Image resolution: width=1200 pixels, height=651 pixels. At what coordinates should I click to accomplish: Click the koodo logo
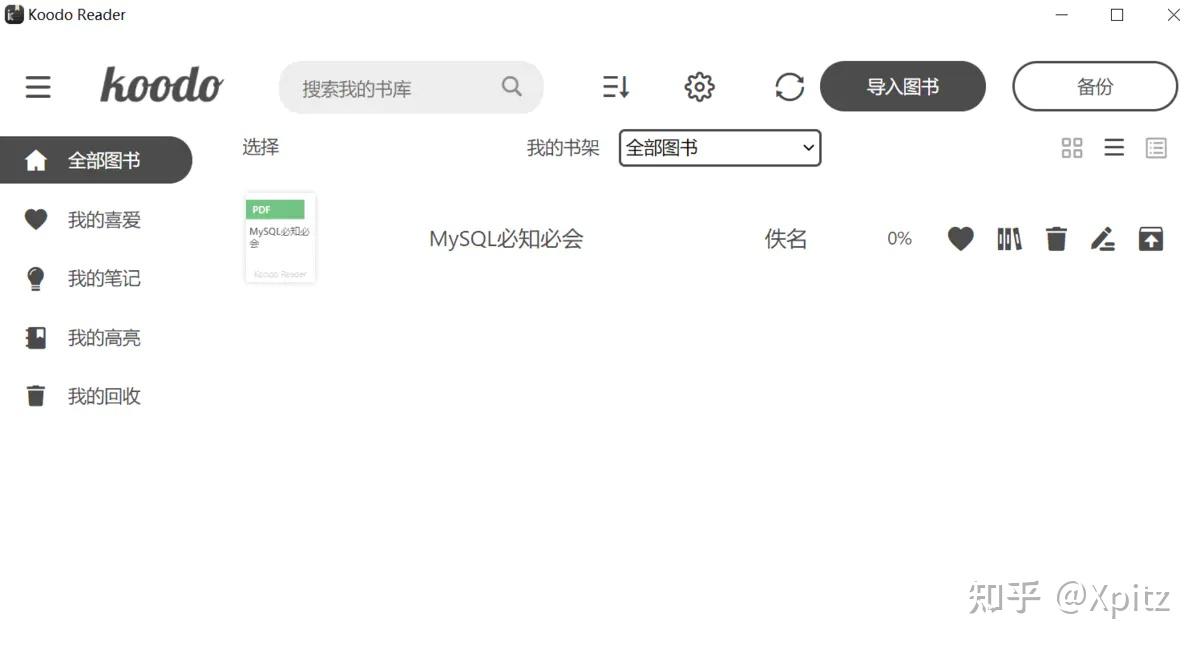pyautogui.click(x=162, y=85)
